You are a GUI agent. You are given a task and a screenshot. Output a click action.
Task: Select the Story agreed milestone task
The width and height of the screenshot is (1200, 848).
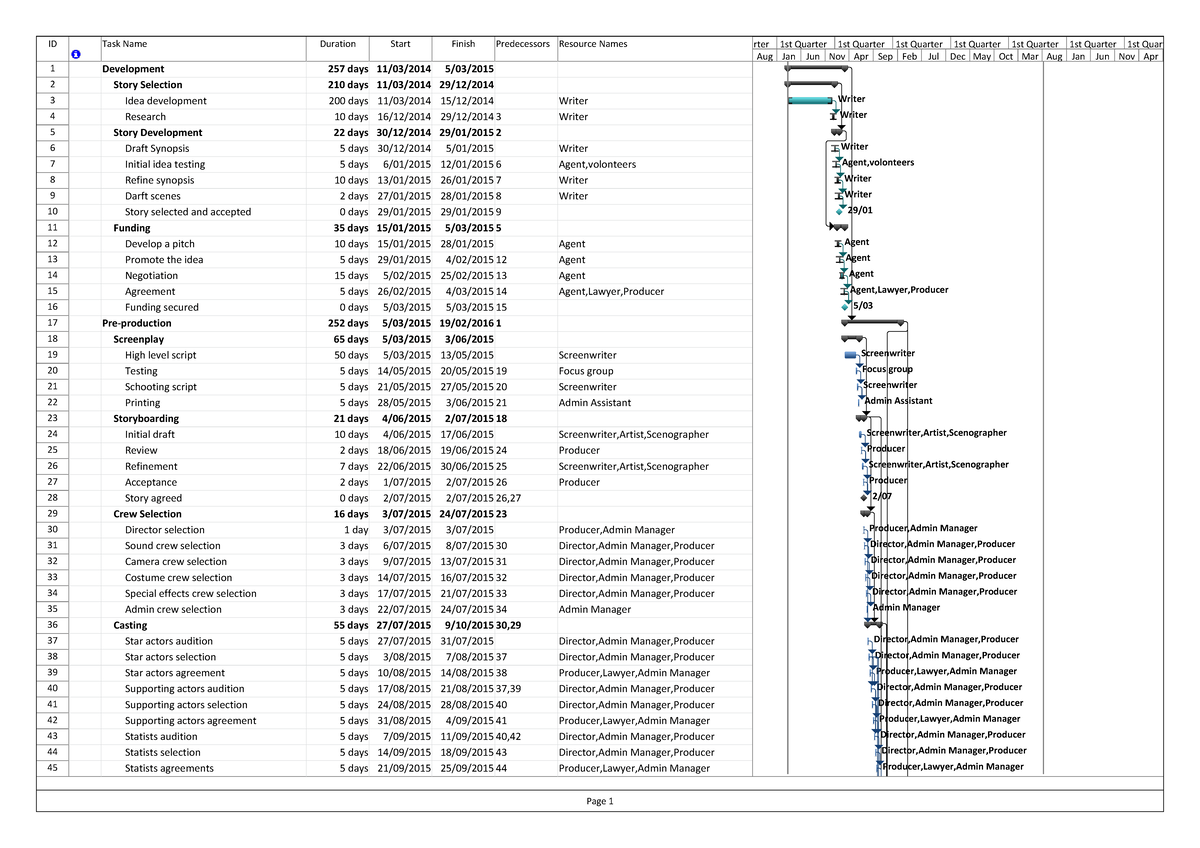pos(154,498)
